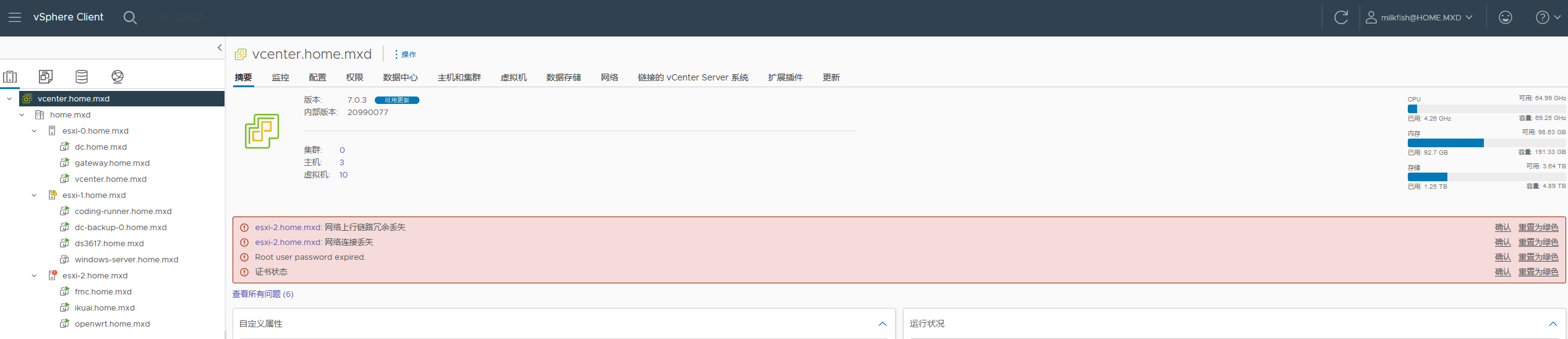Select host esxi-0.home.mxd in tree
The height and width of the screenshot is (339, 1568).
pyautogui.click(x=95, y=131)
